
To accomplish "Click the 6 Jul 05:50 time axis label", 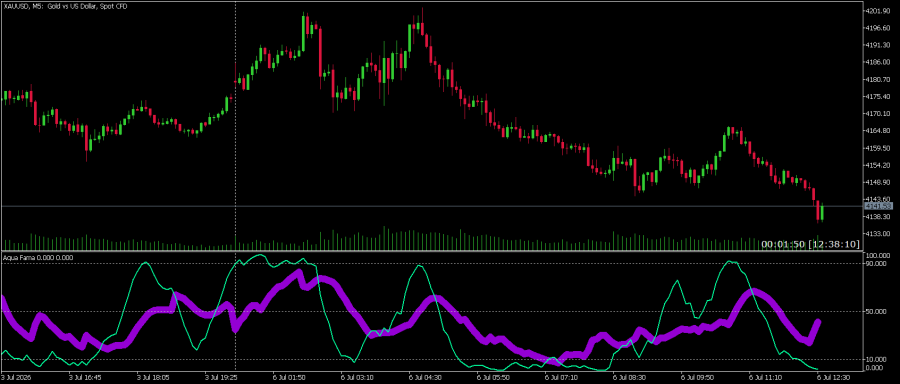I will (493, 378).
